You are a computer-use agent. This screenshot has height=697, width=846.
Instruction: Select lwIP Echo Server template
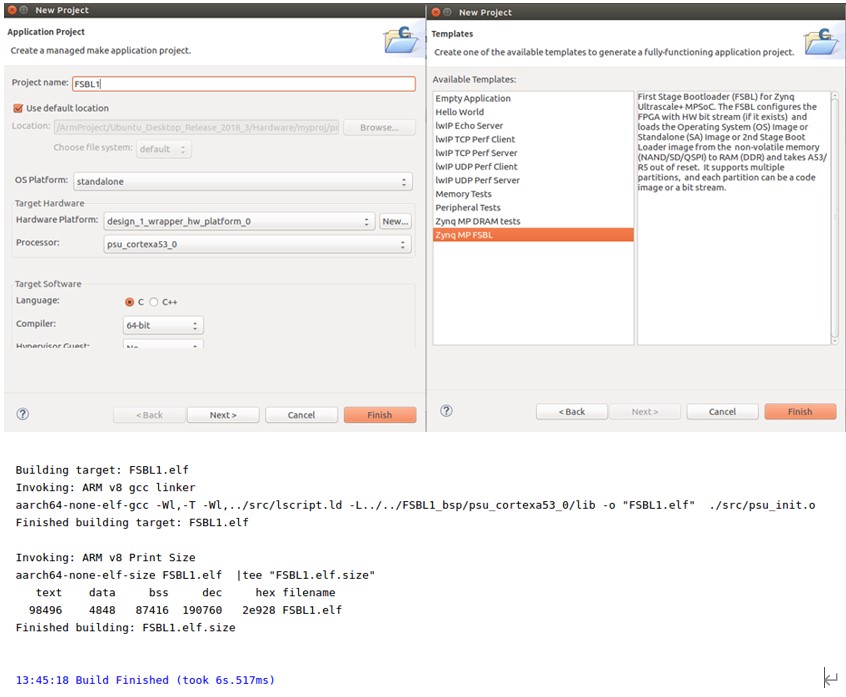pos(533,126)
